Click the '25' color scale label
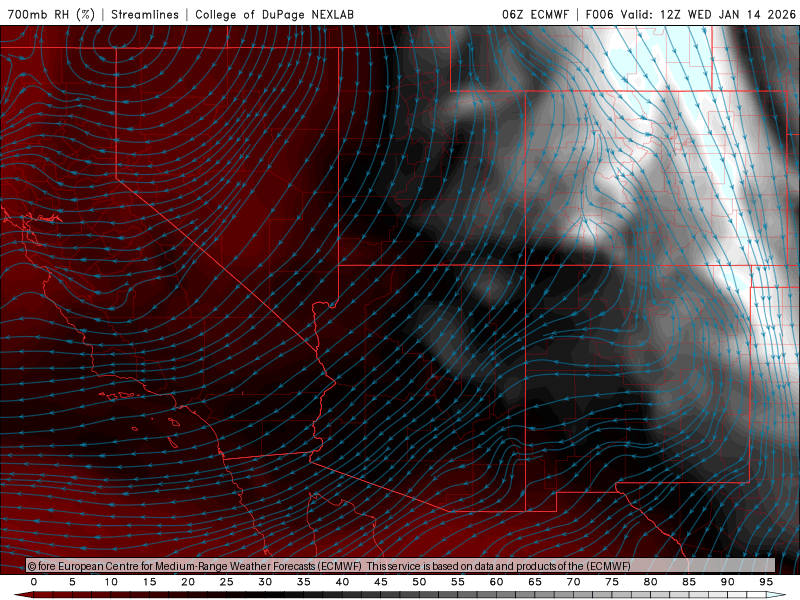Image resolution: width=800 pixels, height=600 pixels. [227, 582]
